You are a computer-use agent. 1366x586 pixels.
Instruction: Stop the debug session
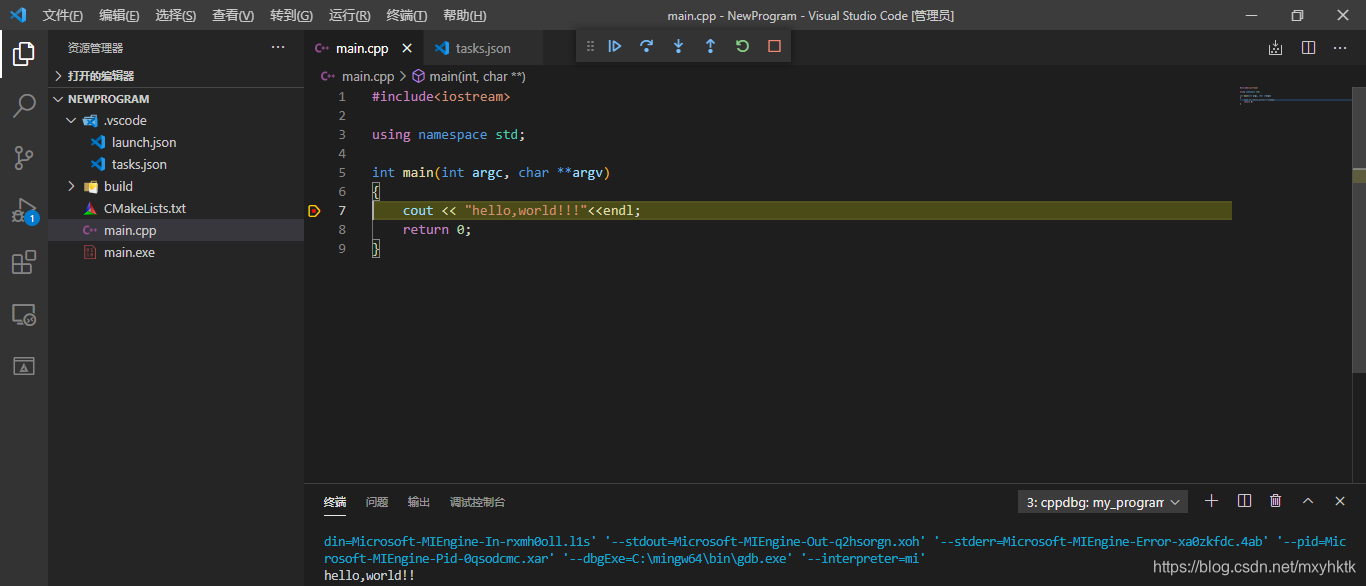774,46
